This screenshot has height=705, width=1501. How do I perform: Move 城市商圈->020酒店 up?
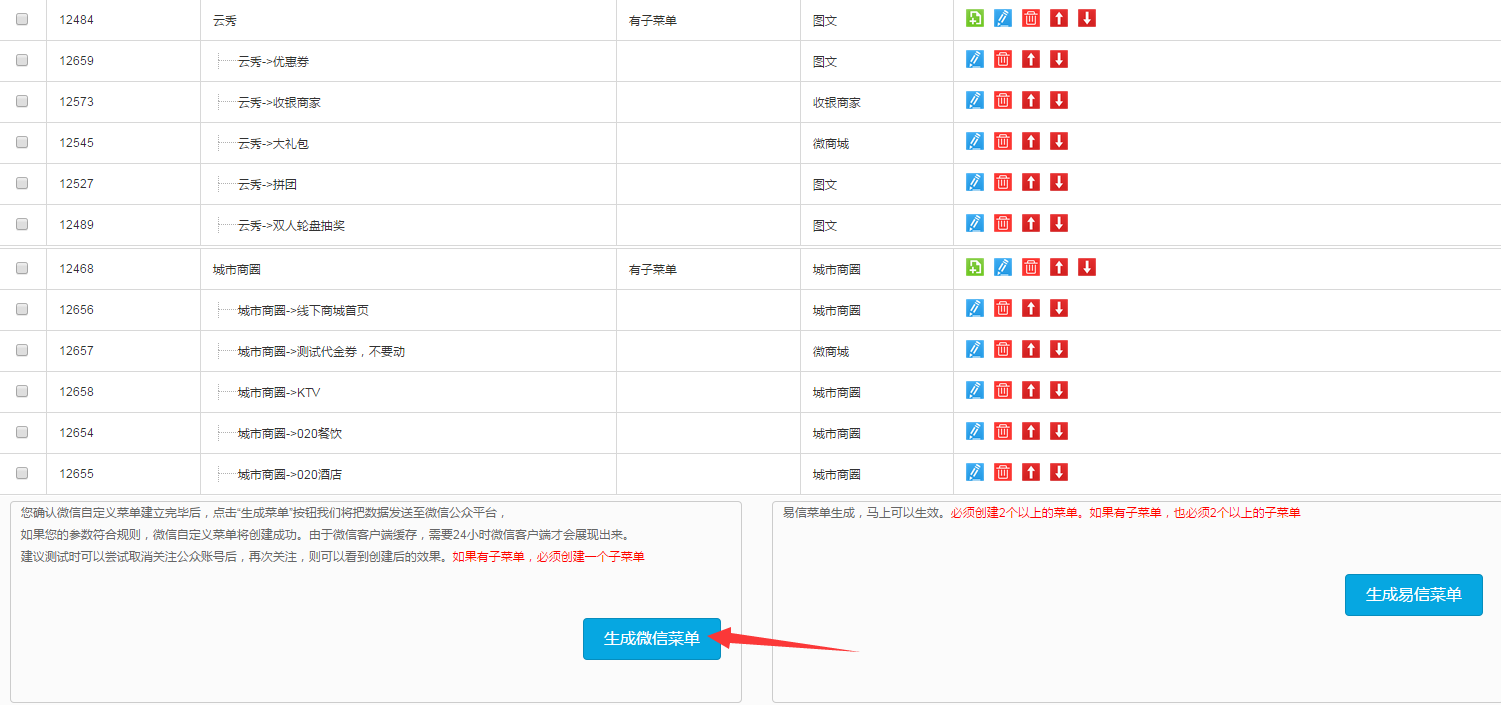[x=1031, y=472]
